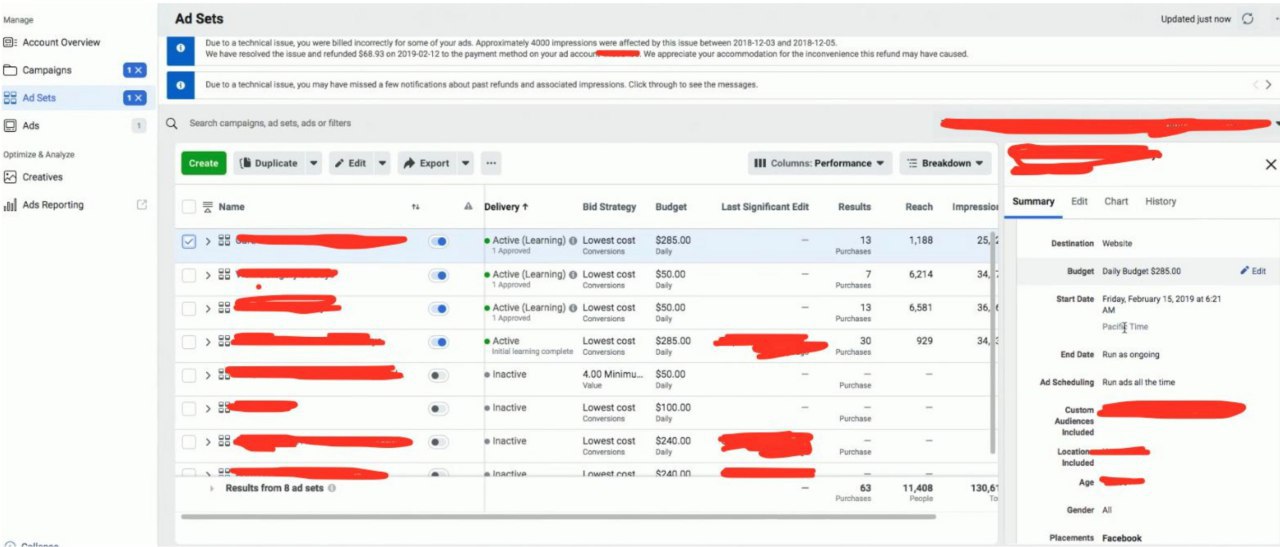Click the green Create button
This screenshot has height=547, width=1280.
[203, 163]
